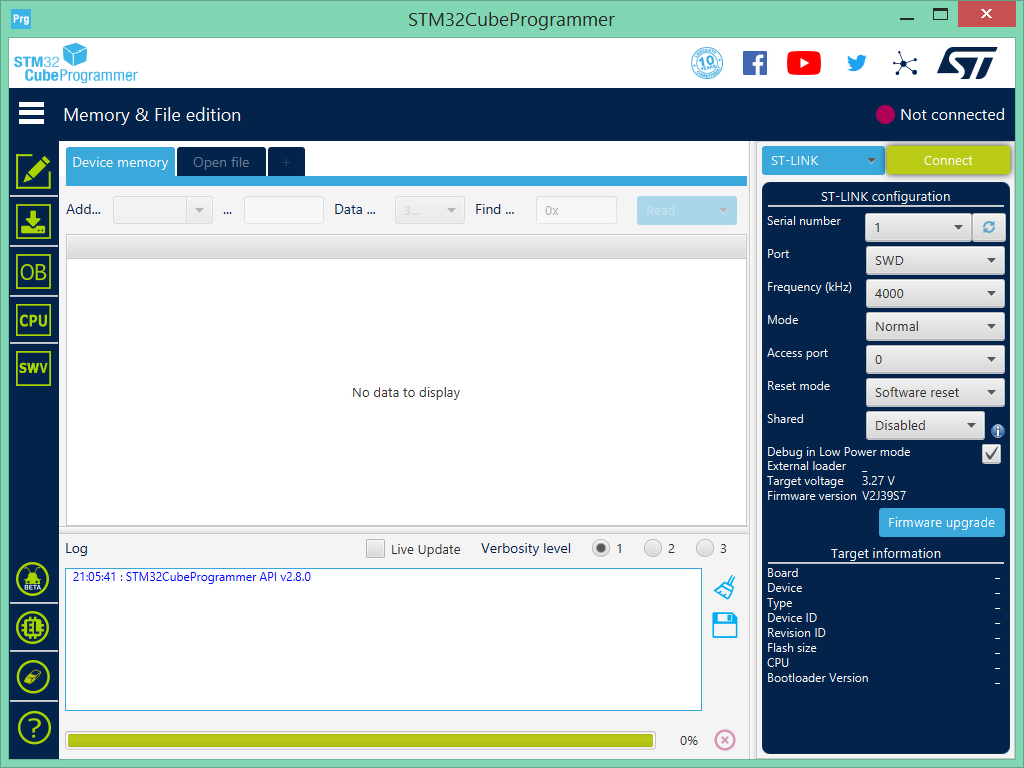Save the log with floppy icon
Viewport: 1024px width, 768px height.
click(725, 625)
